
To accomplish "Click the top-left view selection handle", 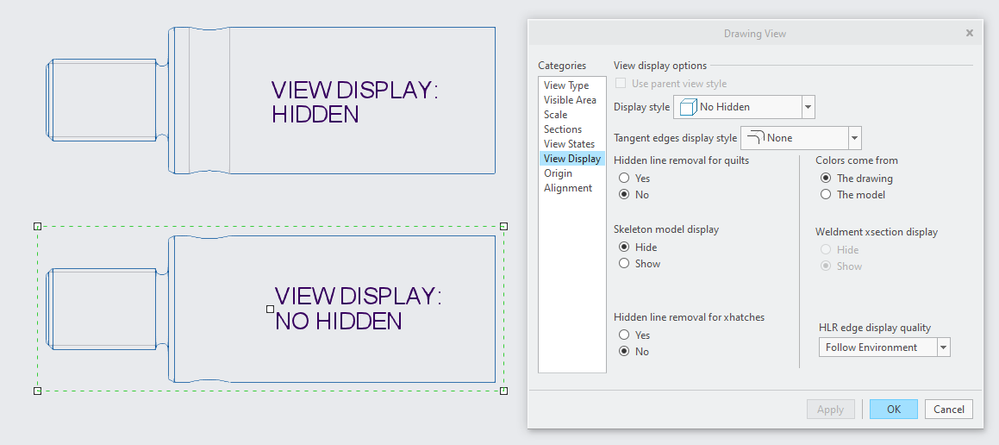I will point(37,226).
